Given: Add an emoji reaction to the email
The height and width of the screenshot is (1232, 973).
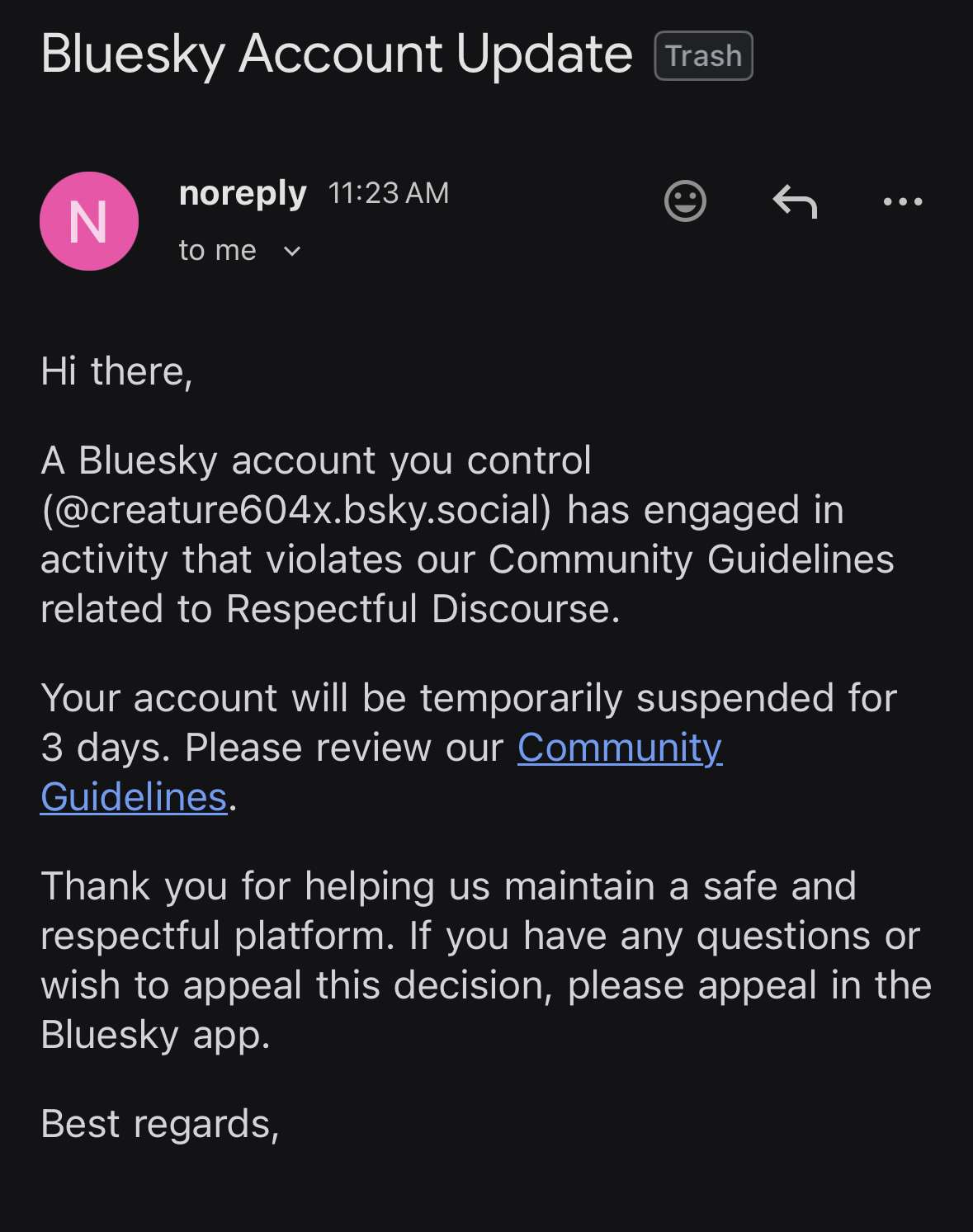Looking at the screenshot, I should 685,201.
